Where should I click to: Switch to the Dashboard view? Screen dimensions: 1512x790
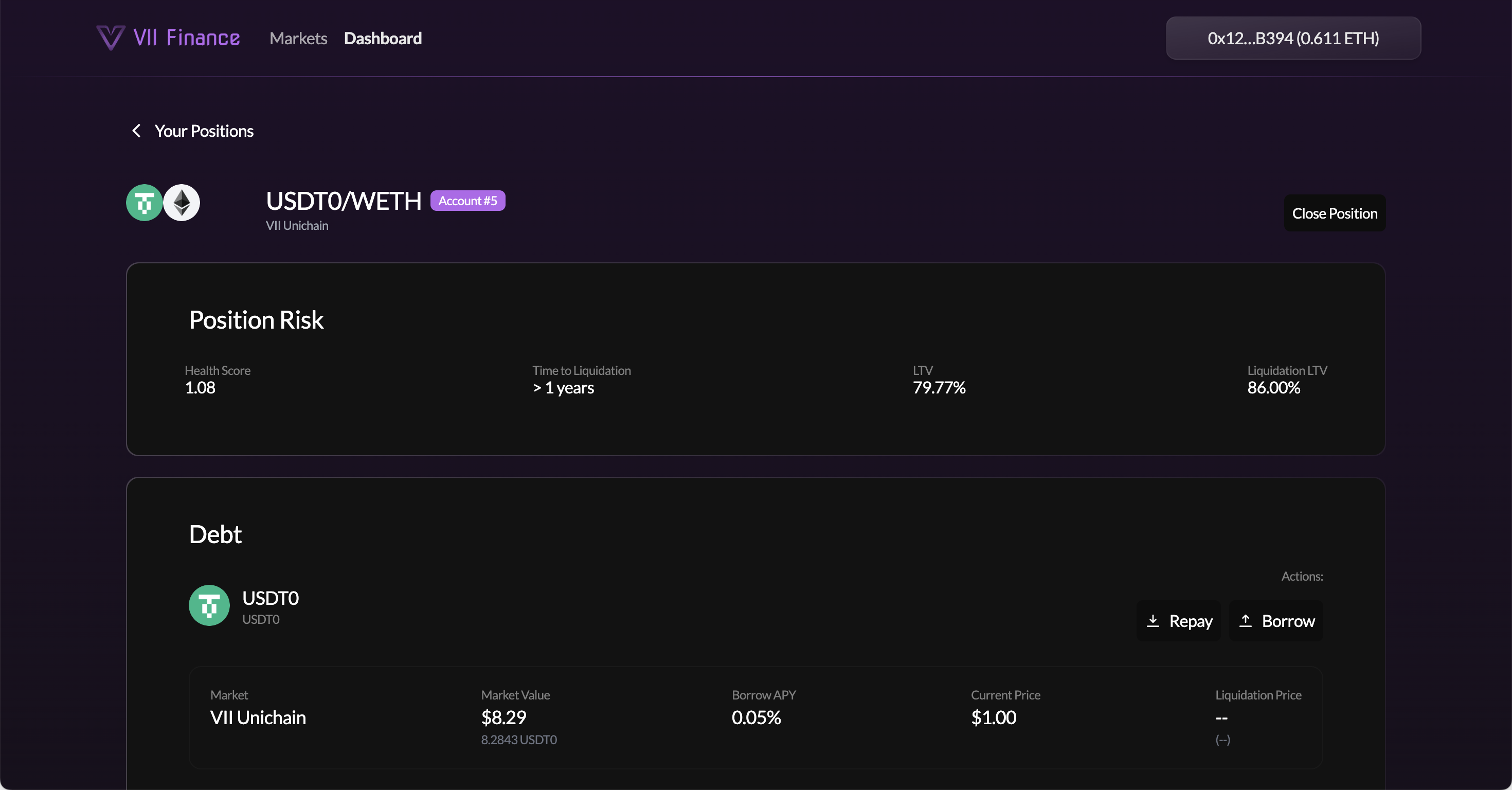click(x=383, y=38)
